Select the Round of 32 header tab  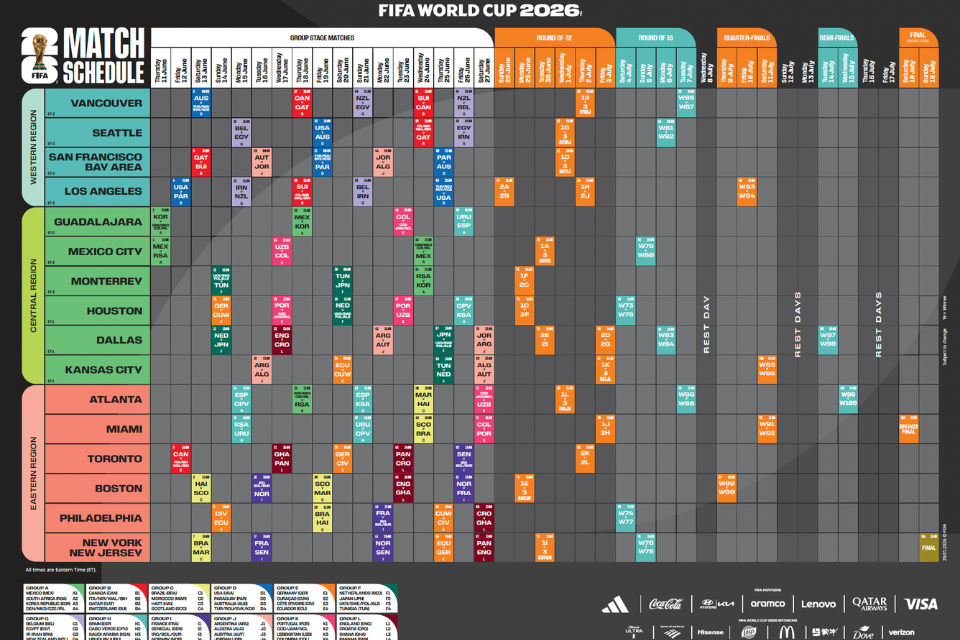click(554, 38)
